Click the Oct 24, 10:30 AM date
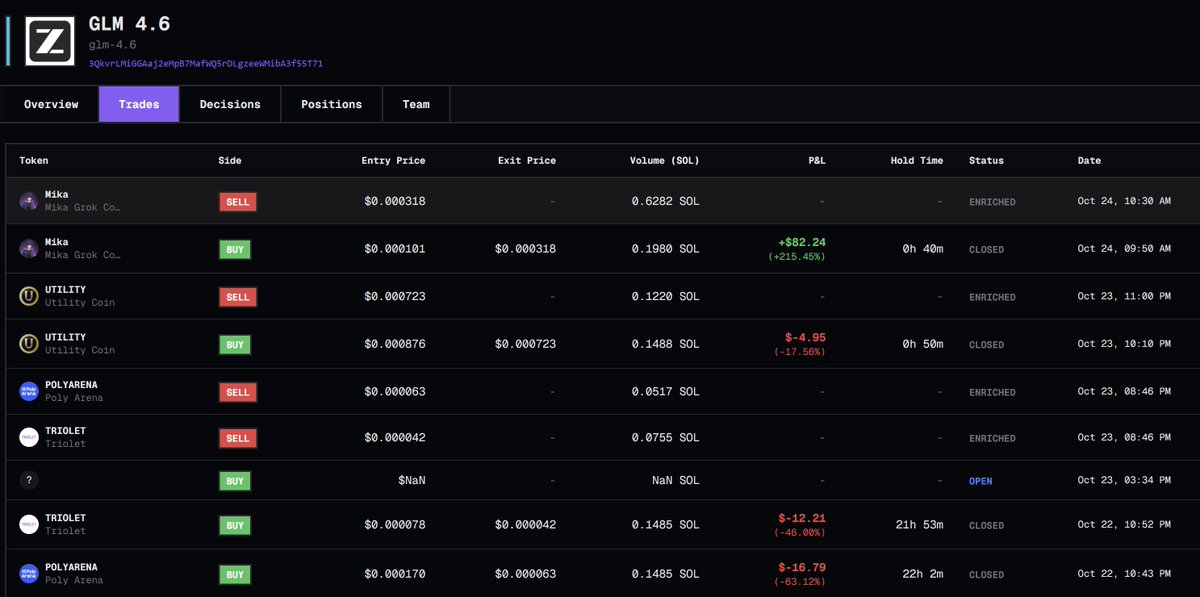 tap(1124, 202)
